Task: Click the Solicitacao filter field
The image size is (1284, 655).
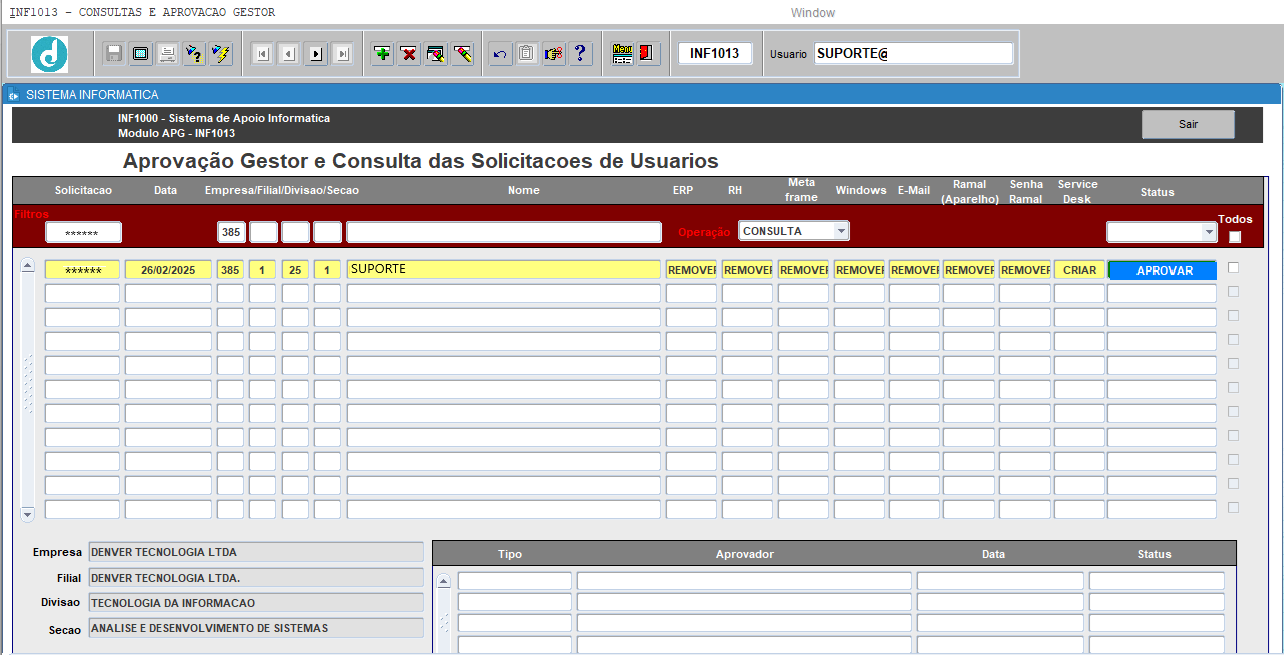Action: click(83, 232)
